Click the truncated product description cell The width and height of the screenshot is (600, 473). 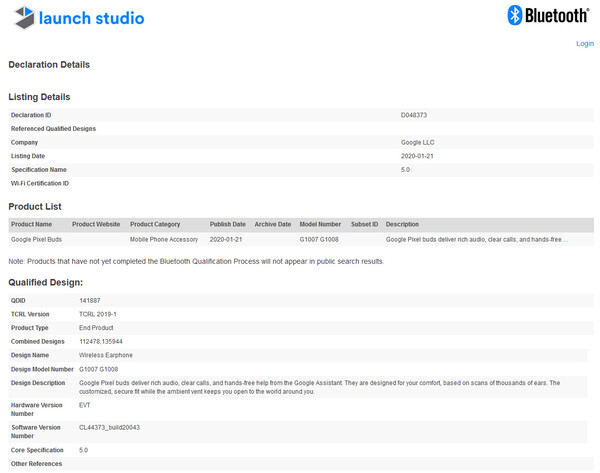[x=476, y=240]
